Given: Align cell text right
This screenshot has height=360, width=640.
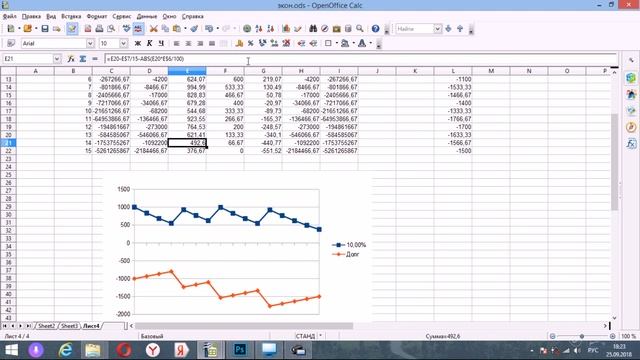Looking at the screenshot, I should point(200,43).
